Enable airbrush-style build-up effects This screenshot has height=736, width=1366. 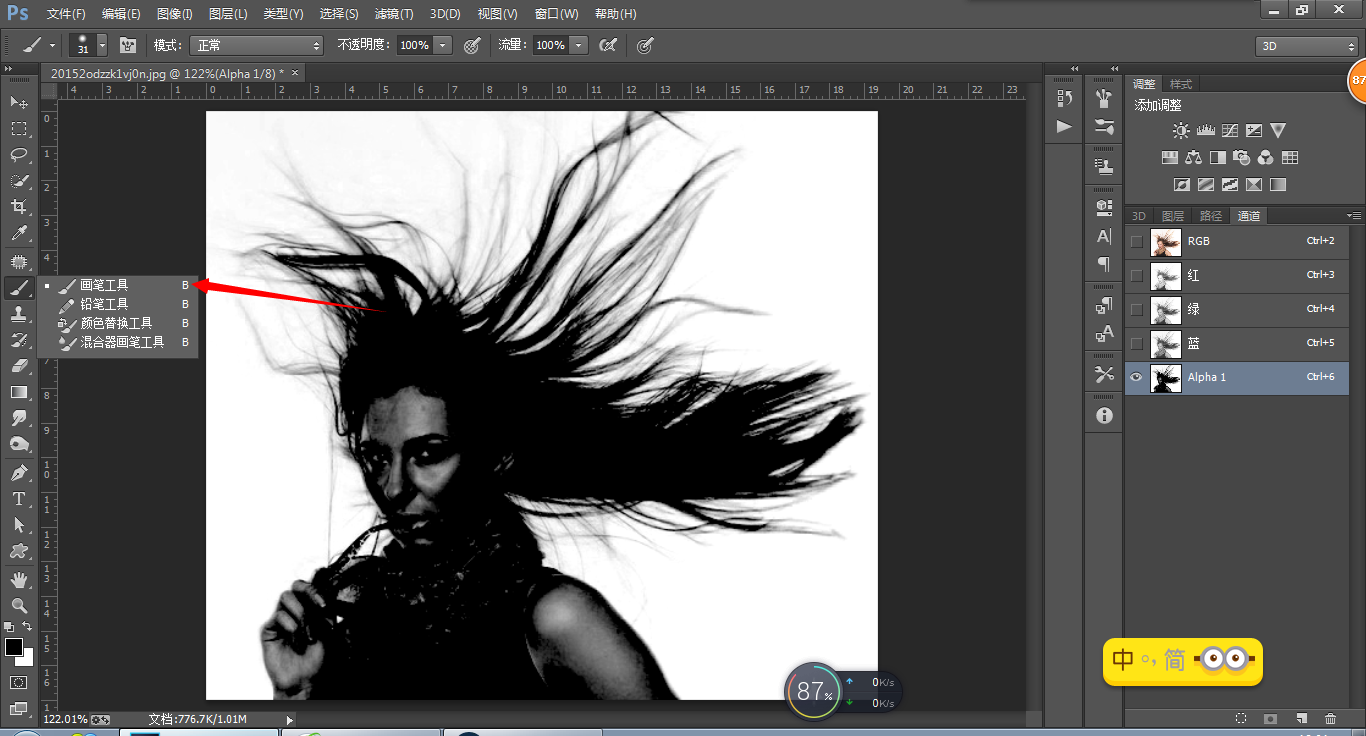(x=607, y=45)
